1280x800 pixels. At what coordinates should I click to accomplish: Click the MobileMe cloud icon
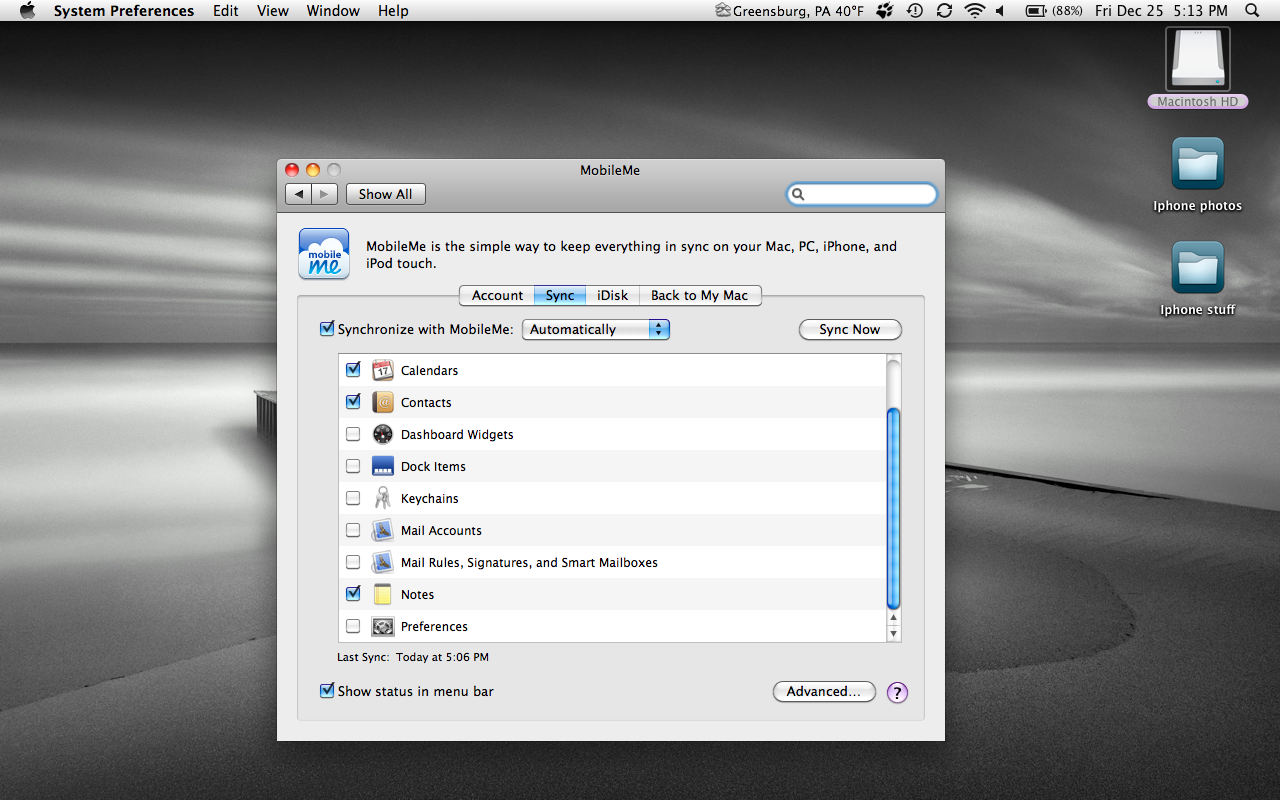(x=324, y=254)
